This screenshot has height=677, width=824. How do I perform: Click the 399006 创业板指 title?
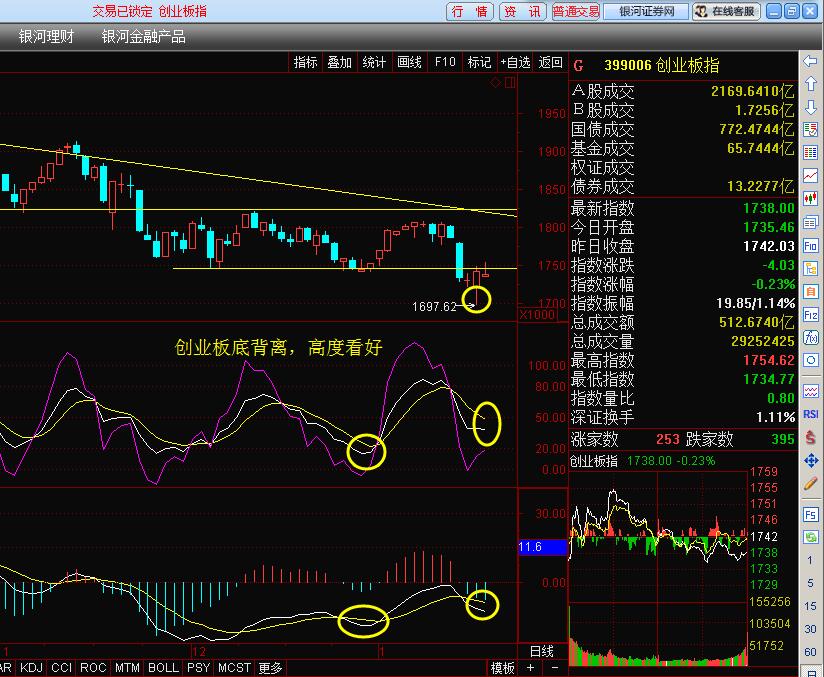[661, 66]
